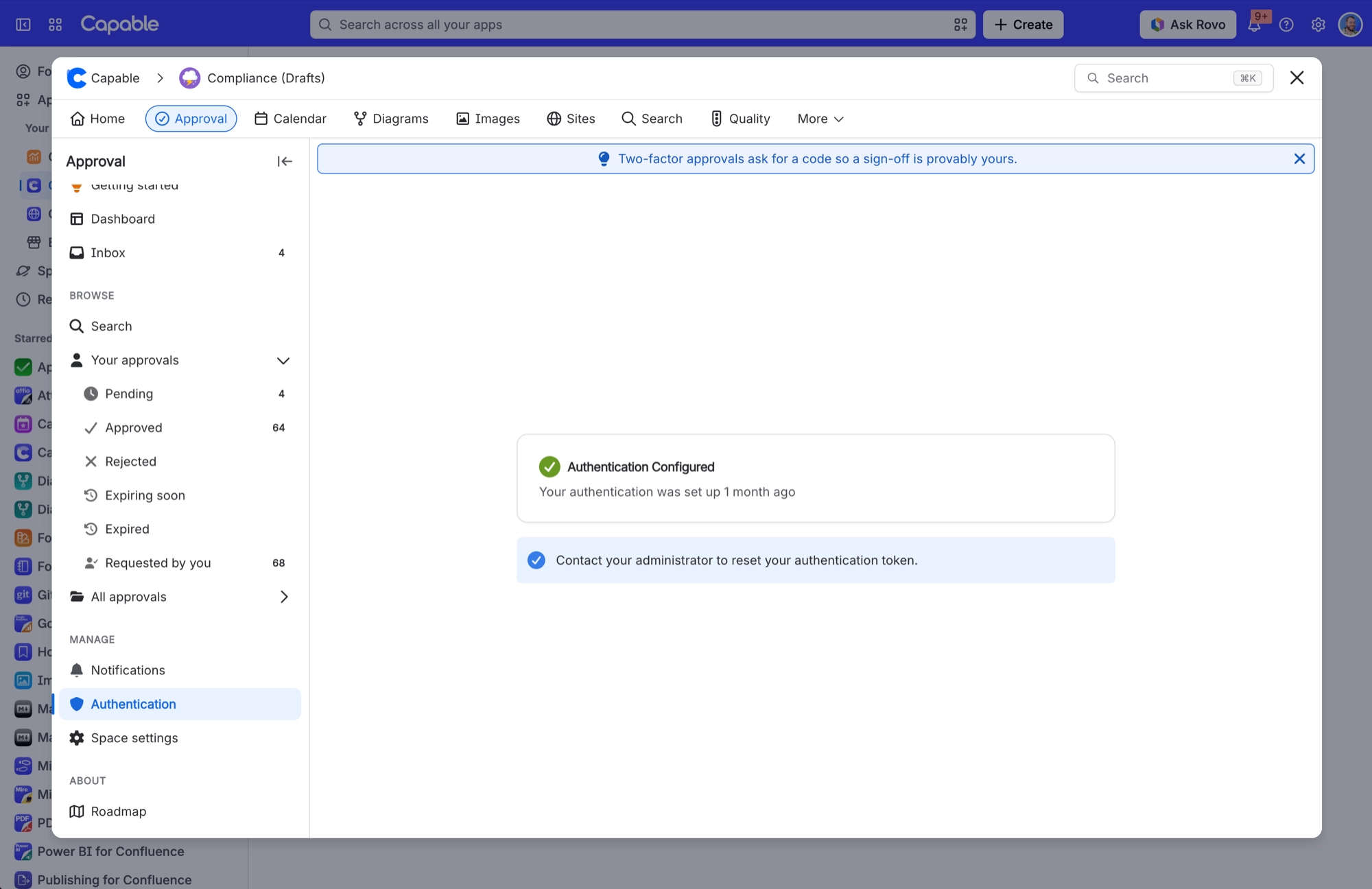Expand the More dropdown menu
The width and height of the screenshot is (1372, 889).
pyautogui.click(x=820, y=119)
